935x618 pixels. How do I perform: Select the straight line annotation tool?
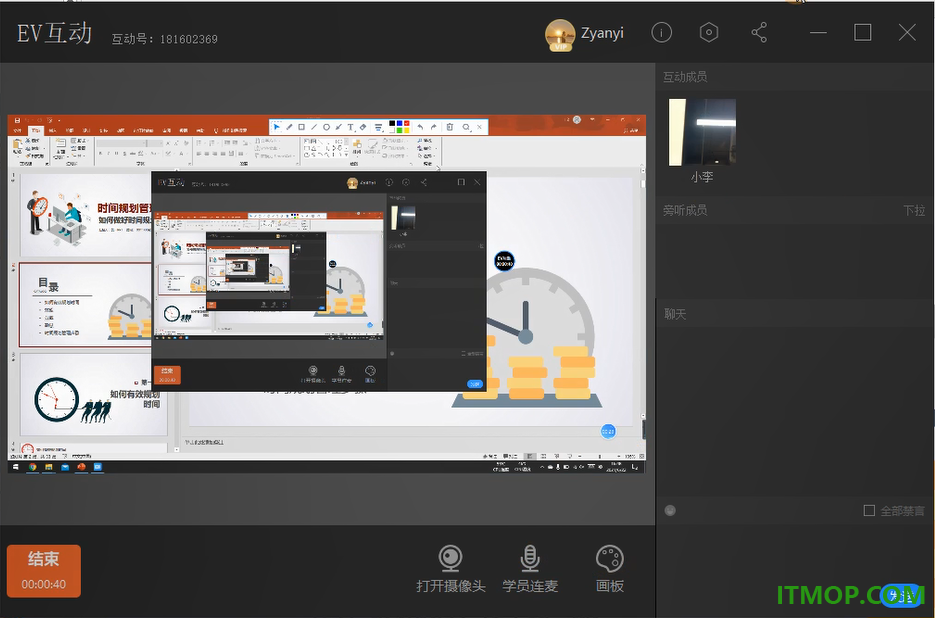pos(314,126)
